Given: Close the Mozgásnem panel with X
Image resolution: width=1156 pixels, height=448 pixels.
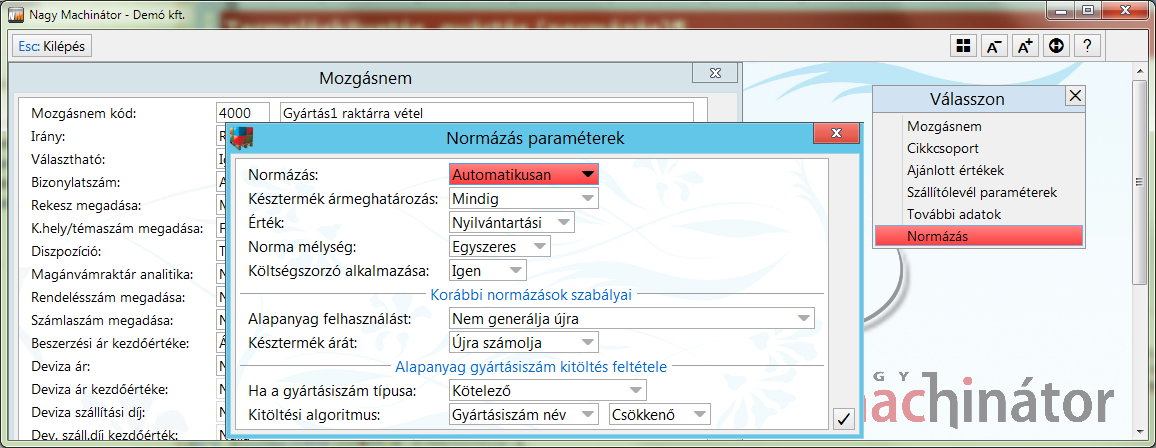Looking at the screenshot, I should [714, 72].
